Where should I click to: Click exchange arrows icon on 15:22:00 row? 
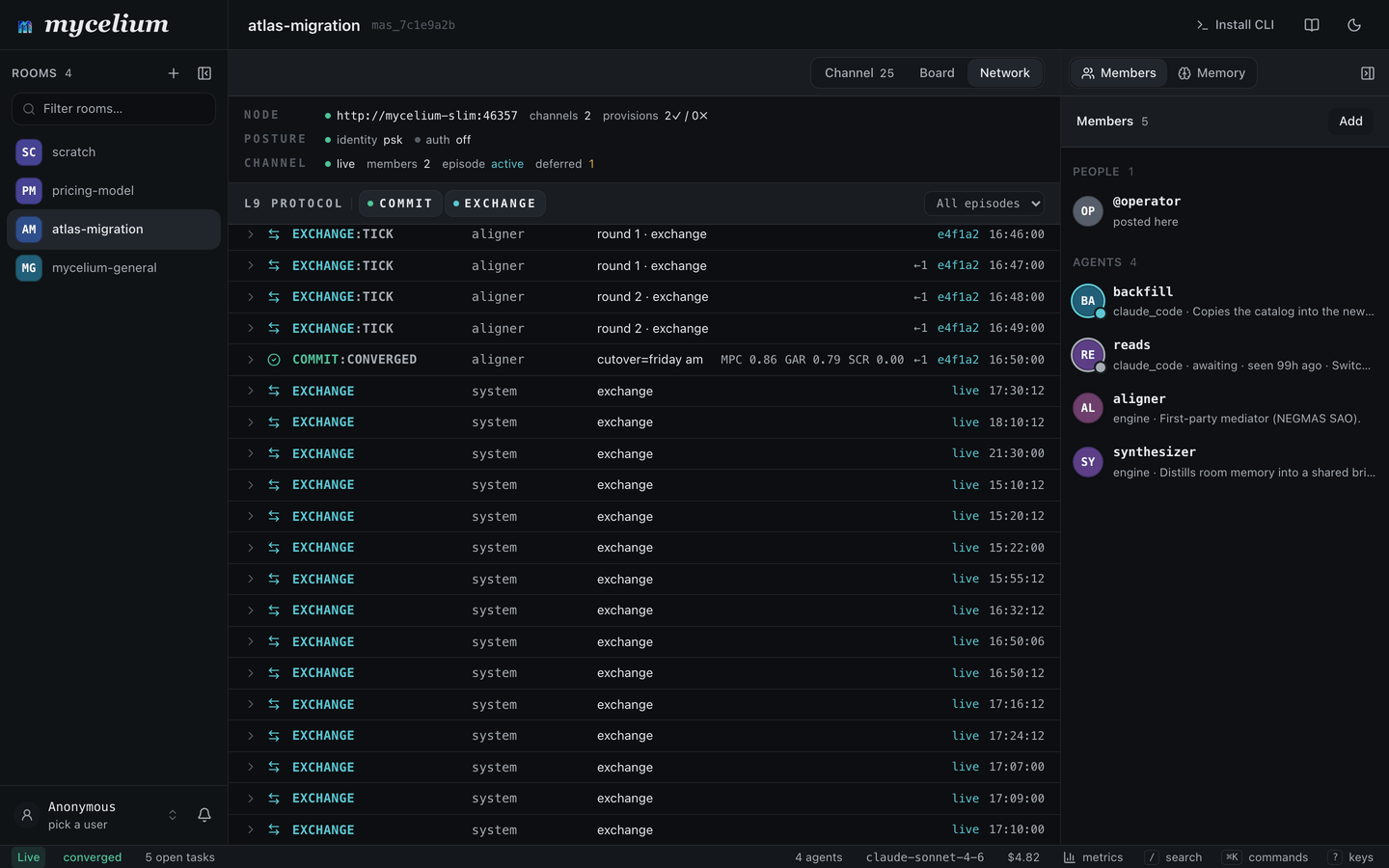pyautogui.click(x=274, y=548)
